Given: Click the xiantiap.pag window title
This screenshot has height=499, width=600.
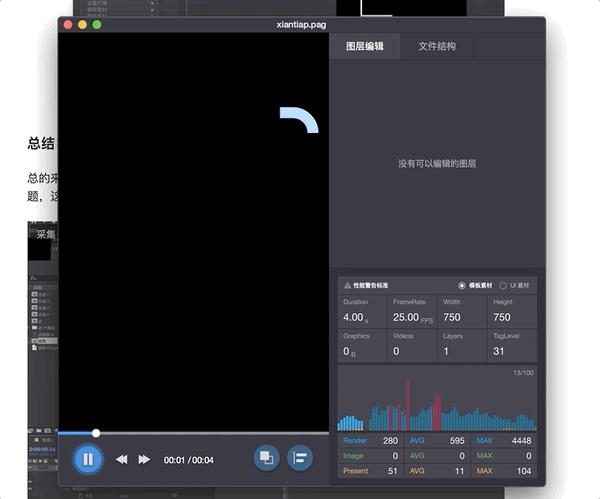Looking at the screenshot, I should pos(301,25).
